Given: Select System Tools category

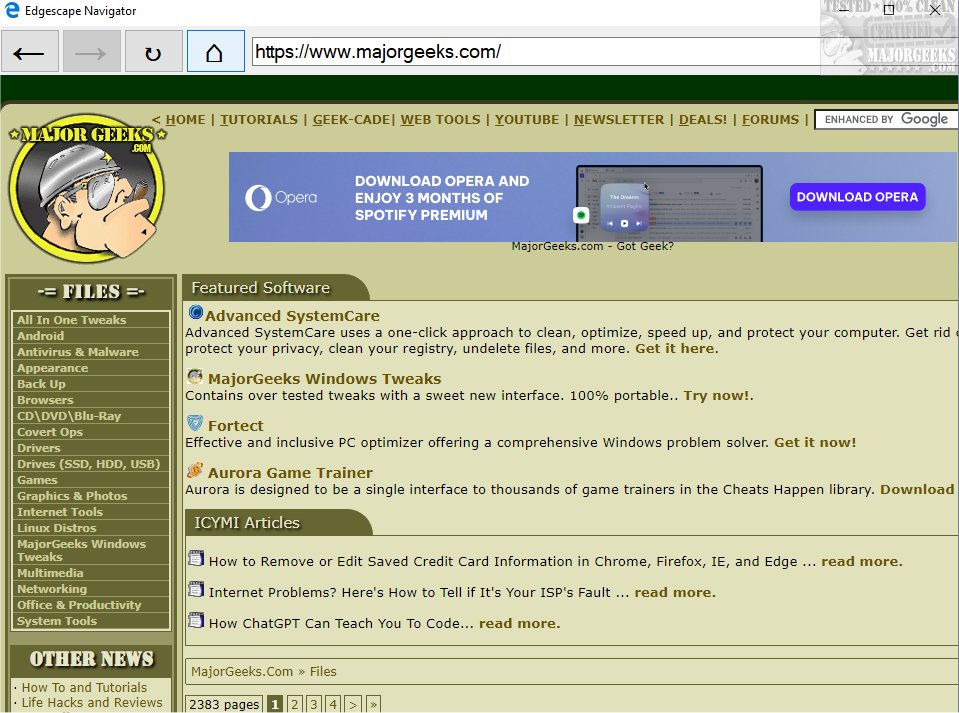Looking at the screenshot, I should click(91, 621).
